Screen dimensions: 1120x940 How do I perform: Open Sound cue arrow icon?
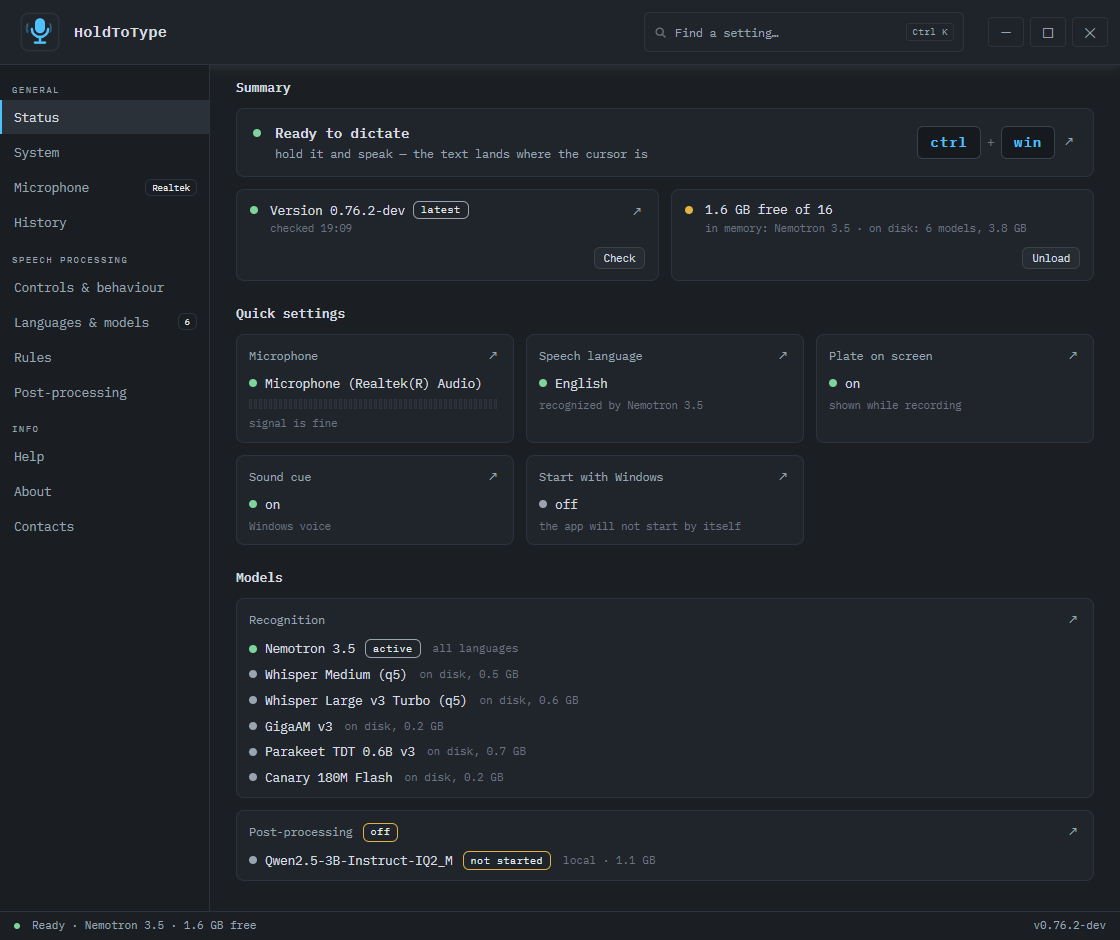point(493,476)
